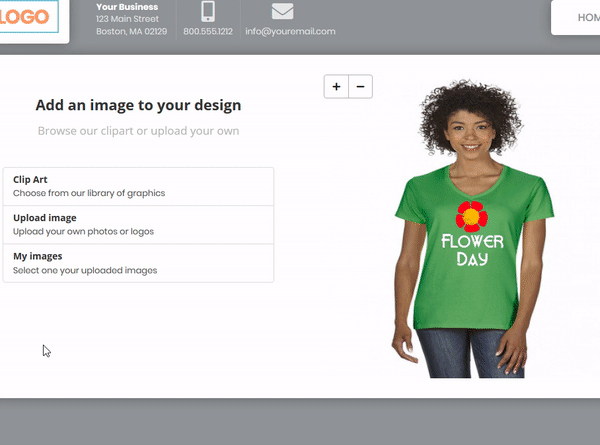
Task: Zoom in with the plus button
Action: 336,87
